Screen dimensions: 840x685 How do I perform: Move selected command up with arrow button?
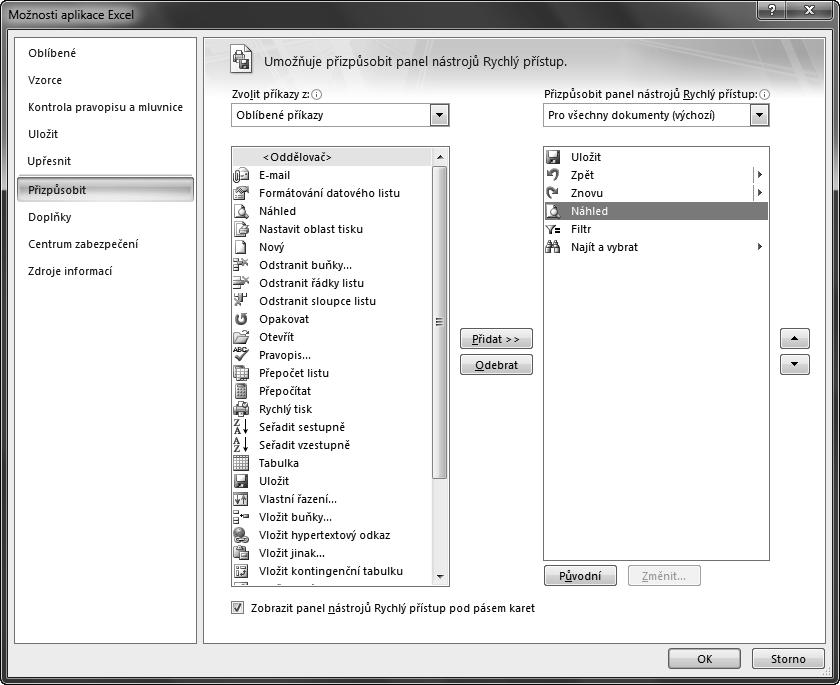point(794,338)
